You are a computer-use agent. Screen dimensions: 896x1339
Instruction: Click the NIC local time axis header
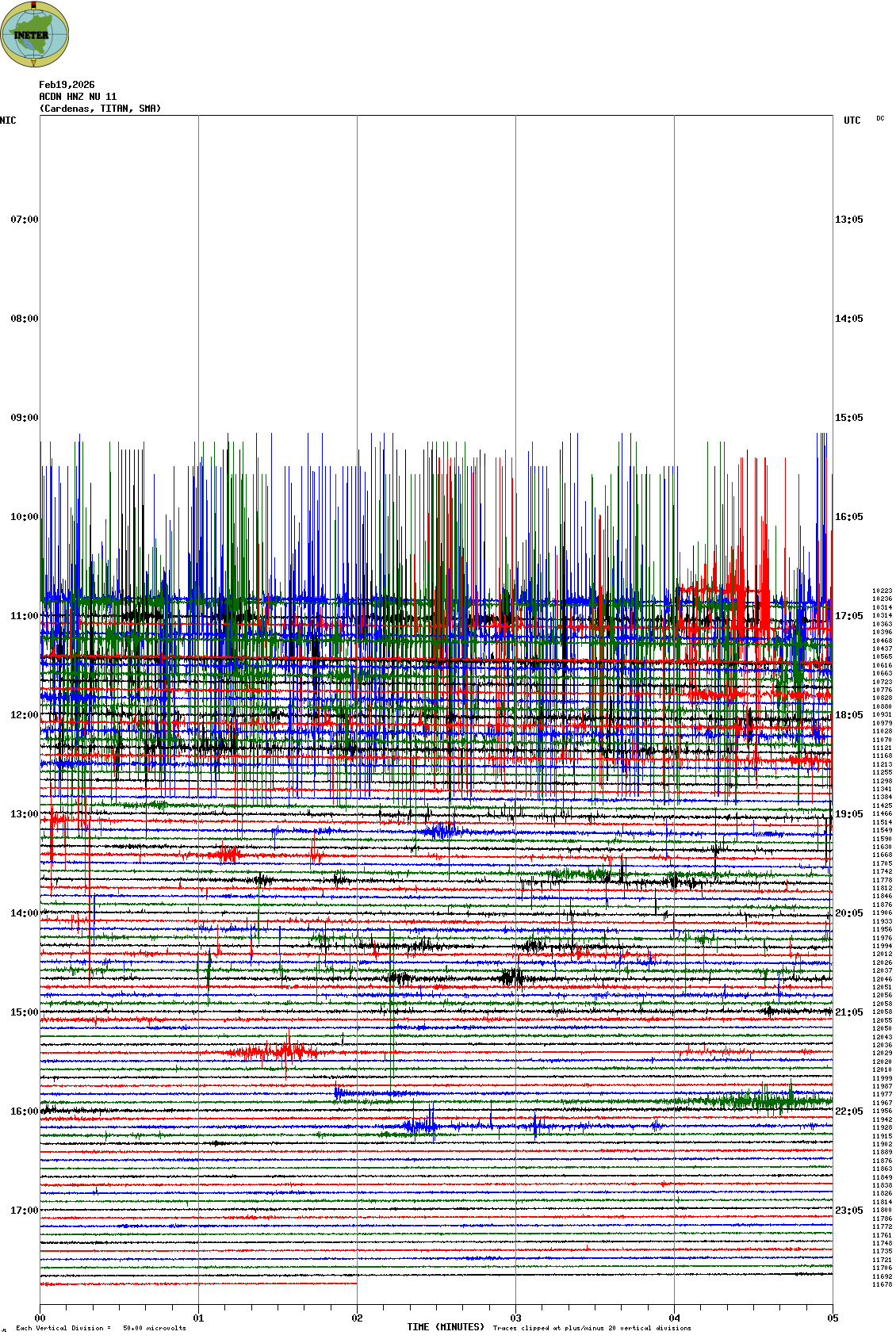click(8, 121)
